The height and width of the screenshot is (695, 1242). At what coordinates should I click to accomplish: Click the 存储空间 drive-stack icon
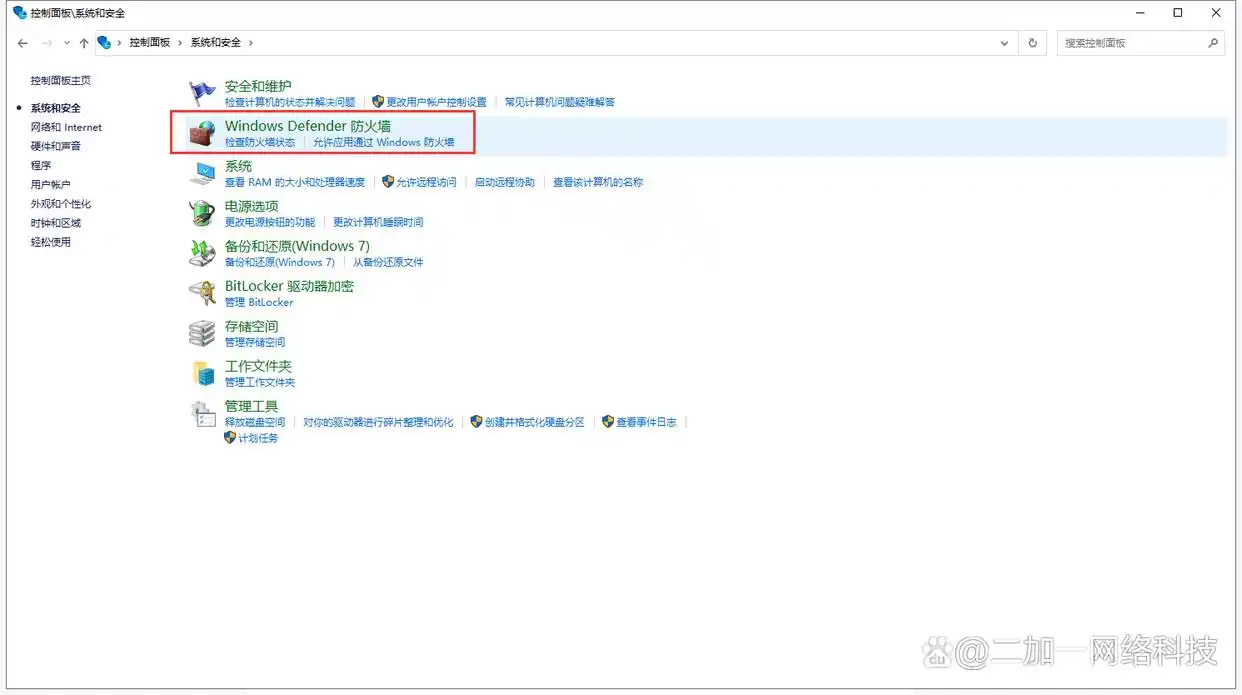click(x=202, y=332)
